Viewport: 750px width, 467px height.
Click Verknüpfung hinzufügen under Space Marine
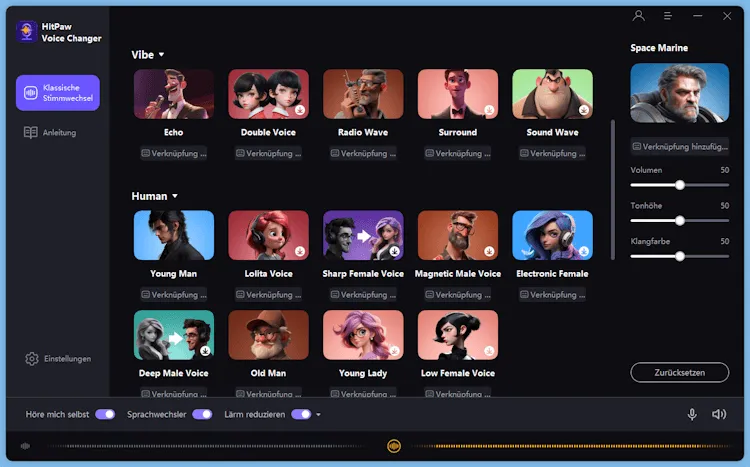679,146
